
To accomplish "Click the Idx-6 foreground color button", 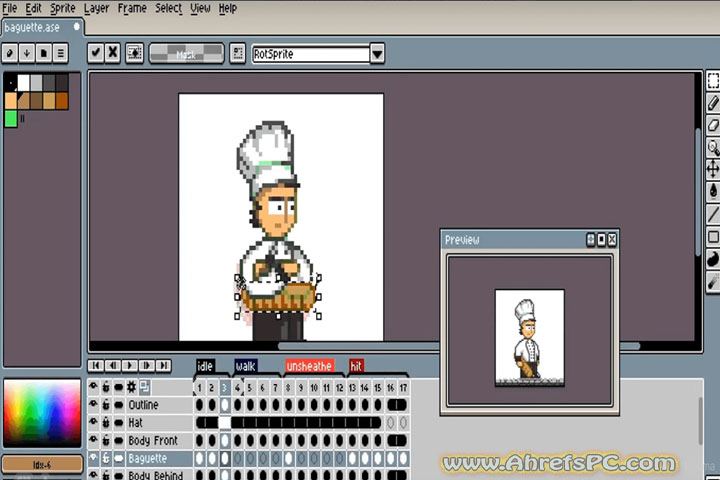I will click(42, 464).
